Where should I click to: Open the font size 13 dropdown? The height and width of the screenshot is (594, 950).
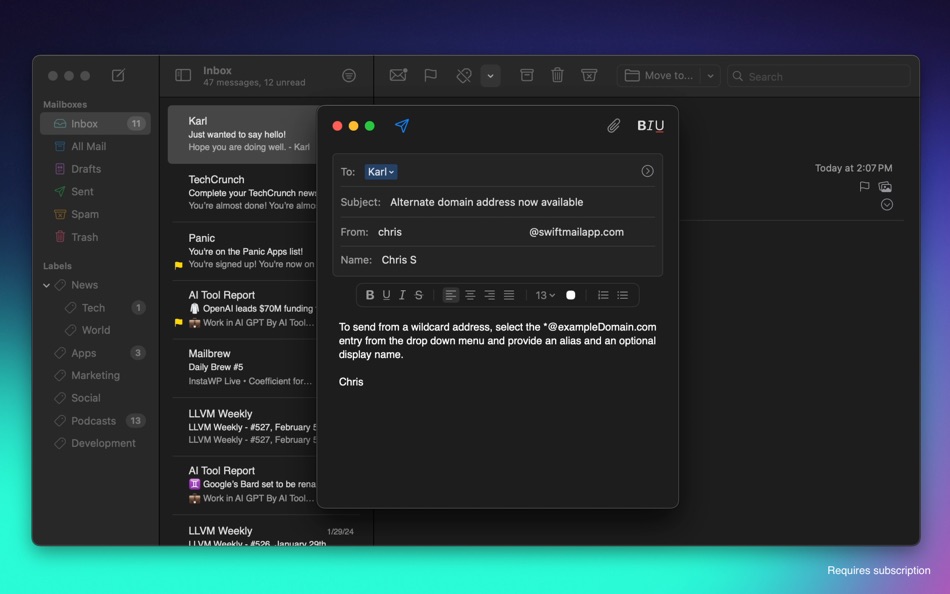[545, 295]
